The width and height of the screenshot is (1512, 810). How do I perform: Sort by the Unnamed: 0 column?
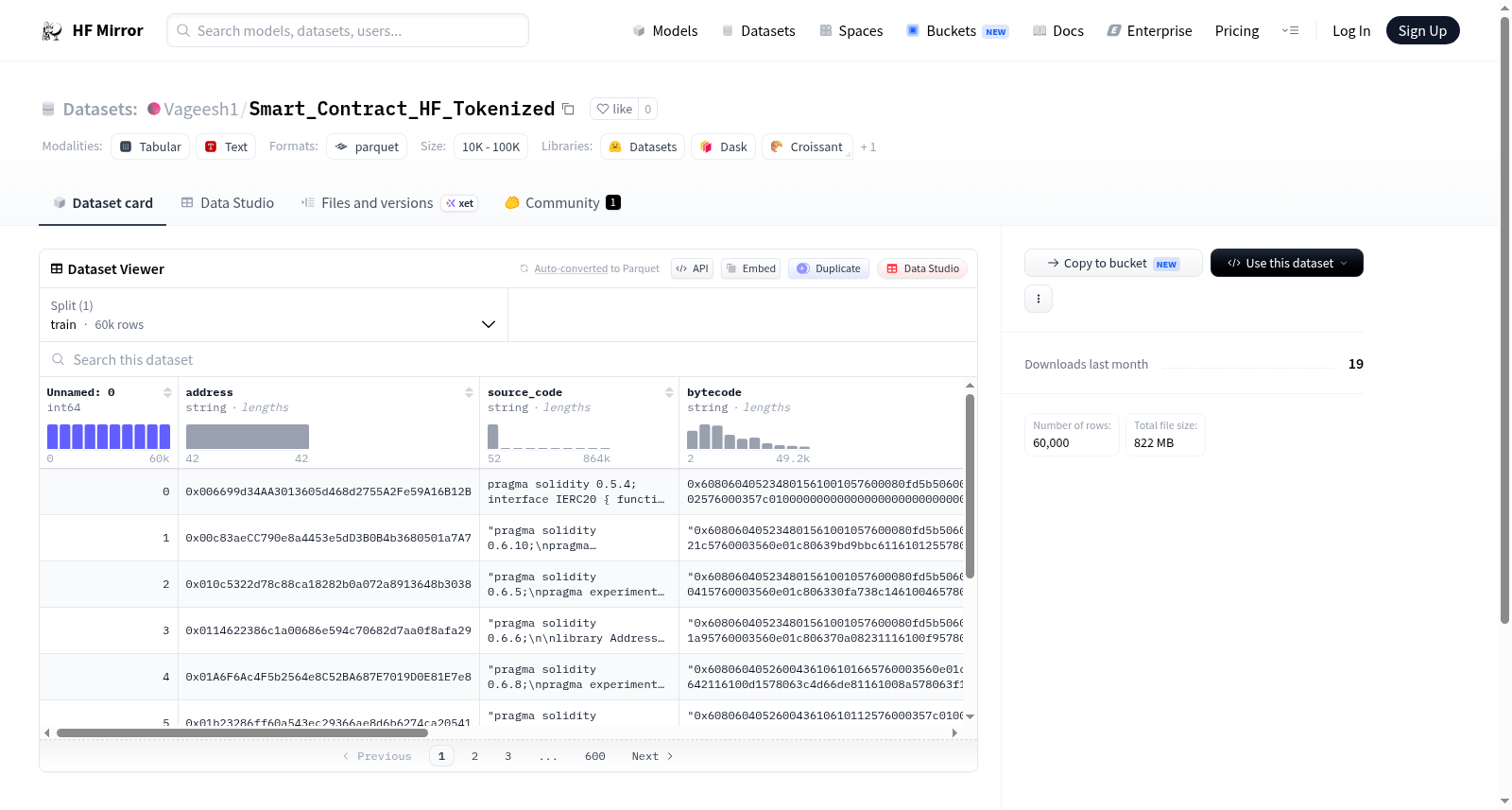(x=167, y=392)
